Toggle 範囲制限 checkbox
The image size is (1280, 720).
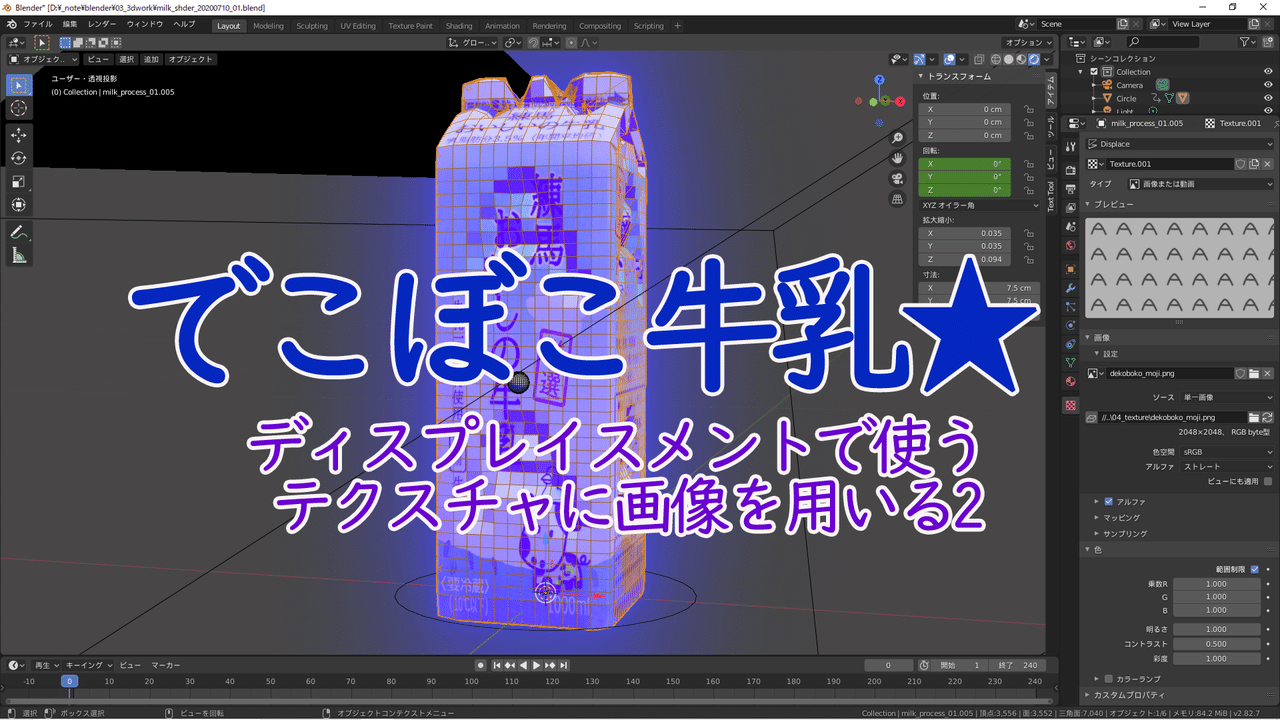(x=1255, y=569)
